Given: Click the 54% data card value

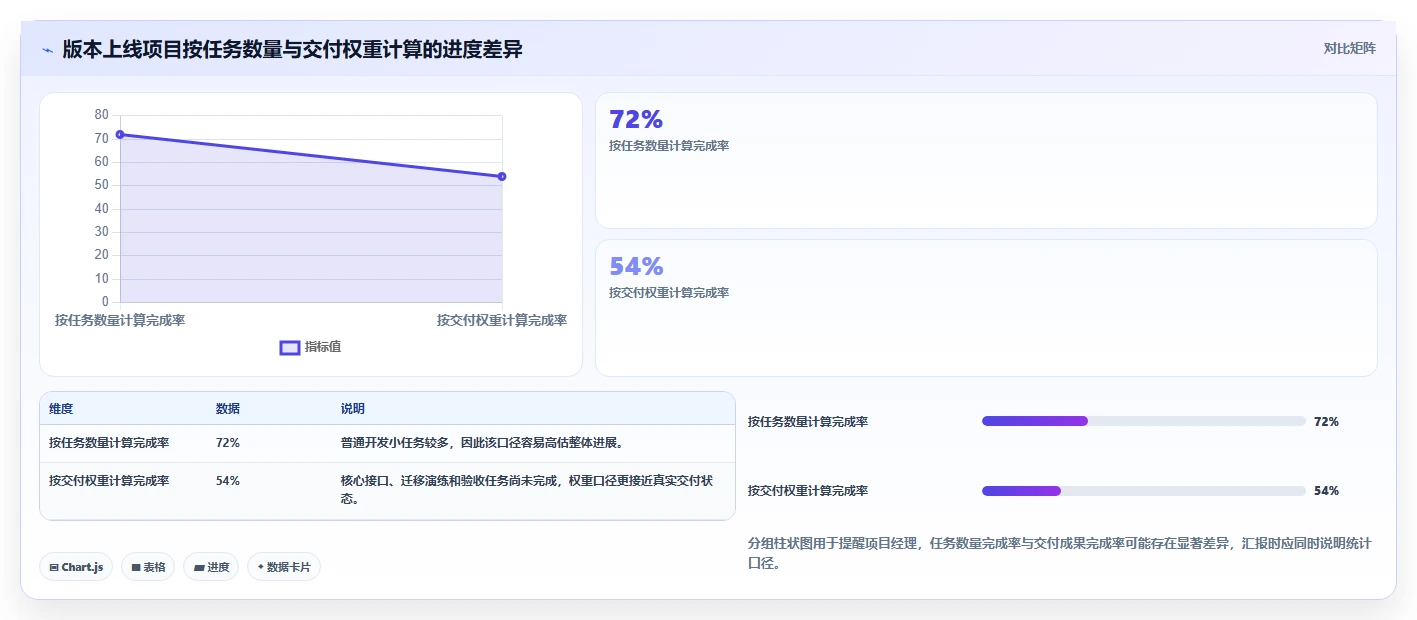Looking at the screenshot, I should tap(636, 266).
